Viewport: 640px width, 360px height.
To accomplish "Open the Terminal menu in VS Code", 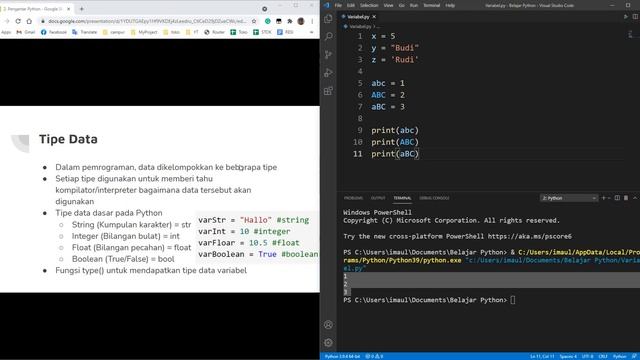I will 431,5.
